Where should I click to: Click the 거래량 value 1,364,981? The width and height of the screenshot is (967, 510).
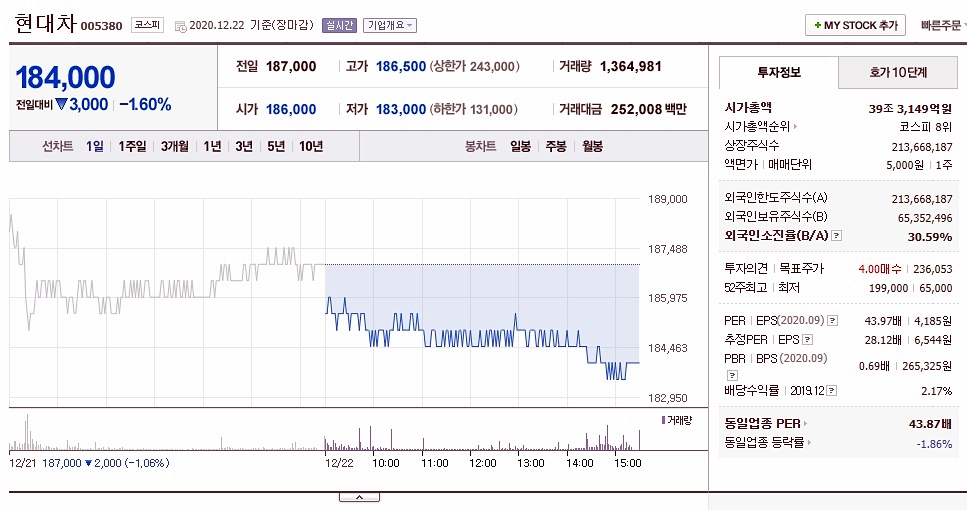tap(631, 67)
